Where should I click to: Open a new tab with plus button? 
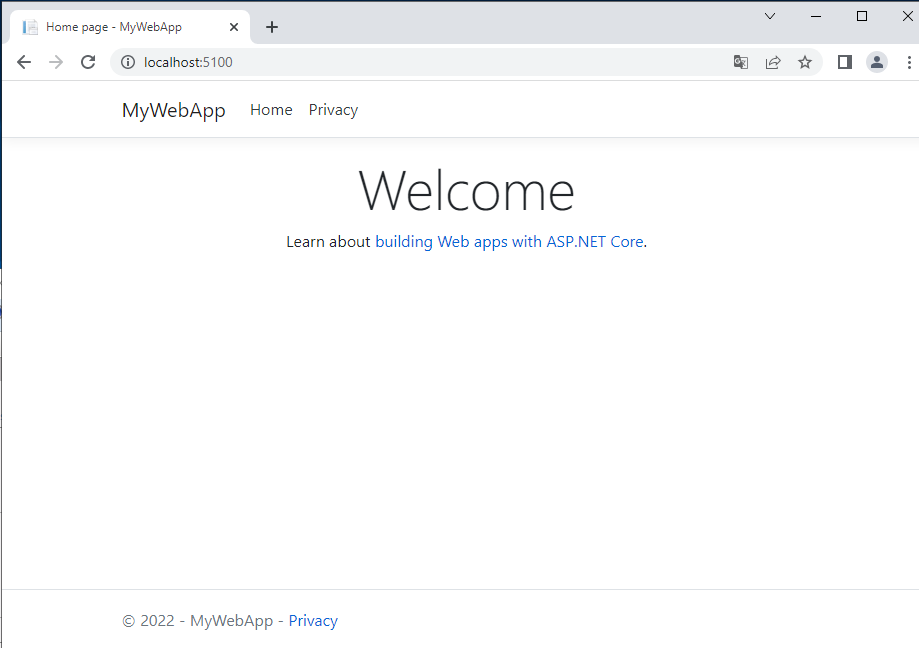[x=272, y=27]
